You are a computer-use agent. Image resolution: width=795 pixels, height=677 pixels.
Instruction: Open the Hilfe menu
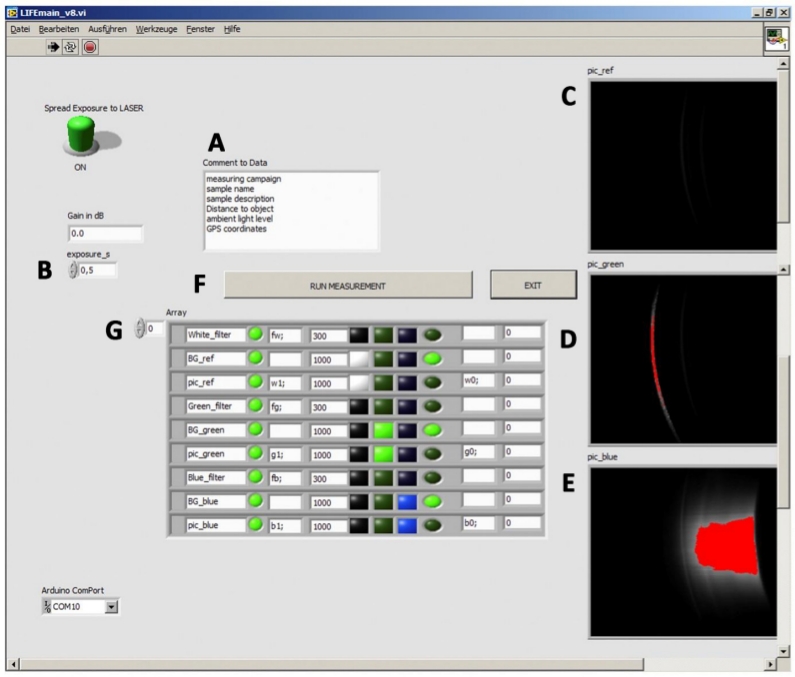(x=232, y=29)
